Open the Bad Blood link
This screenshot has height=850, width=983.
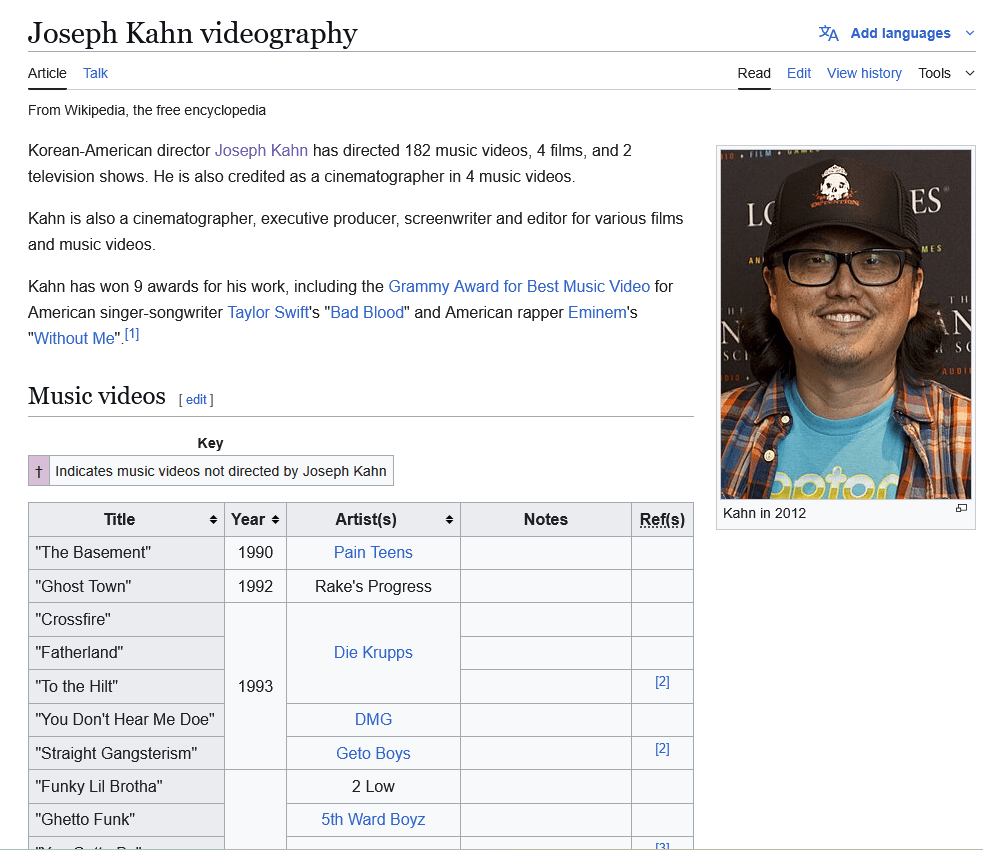[x=367, y=312]
